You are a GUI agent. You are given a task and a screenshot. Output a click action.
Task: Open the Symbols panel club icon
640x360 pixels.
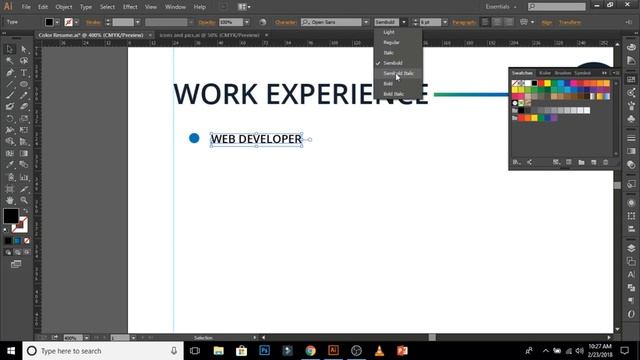coord(631,119)
